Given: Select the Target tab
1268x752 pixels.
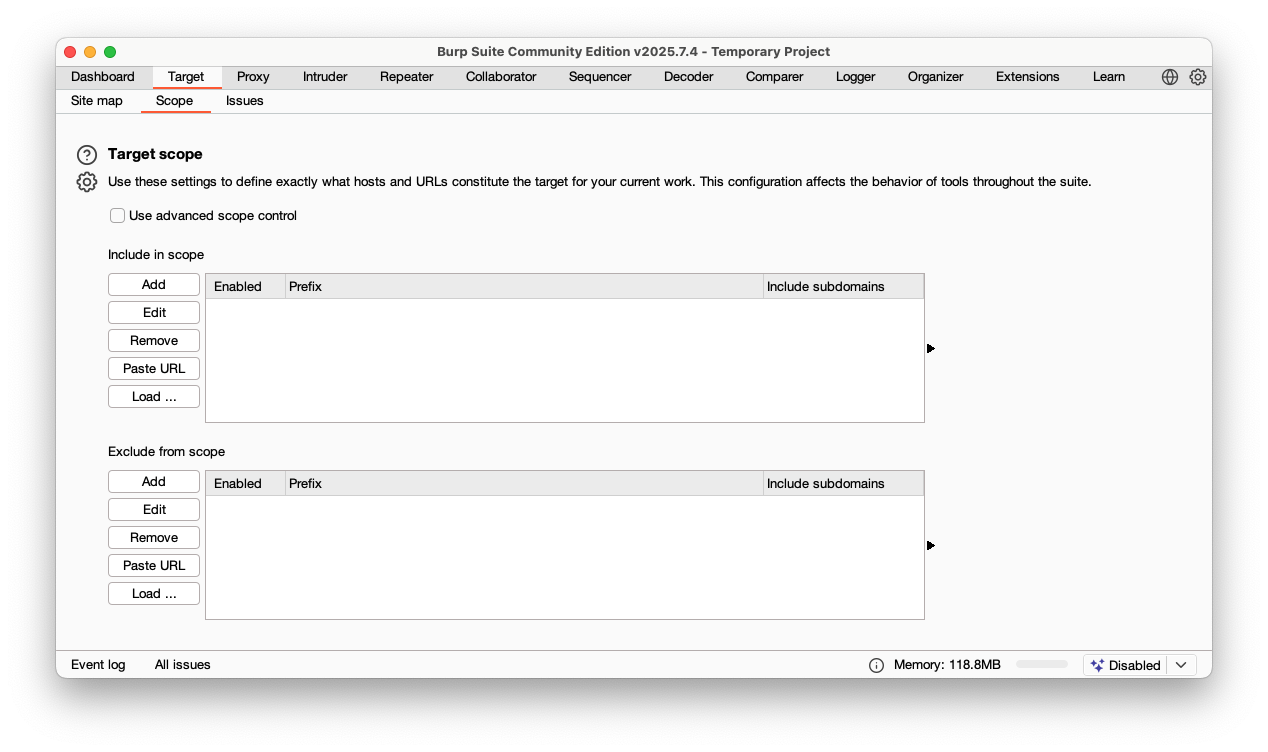Looking at the screenshot, I should tap(186, 77).
